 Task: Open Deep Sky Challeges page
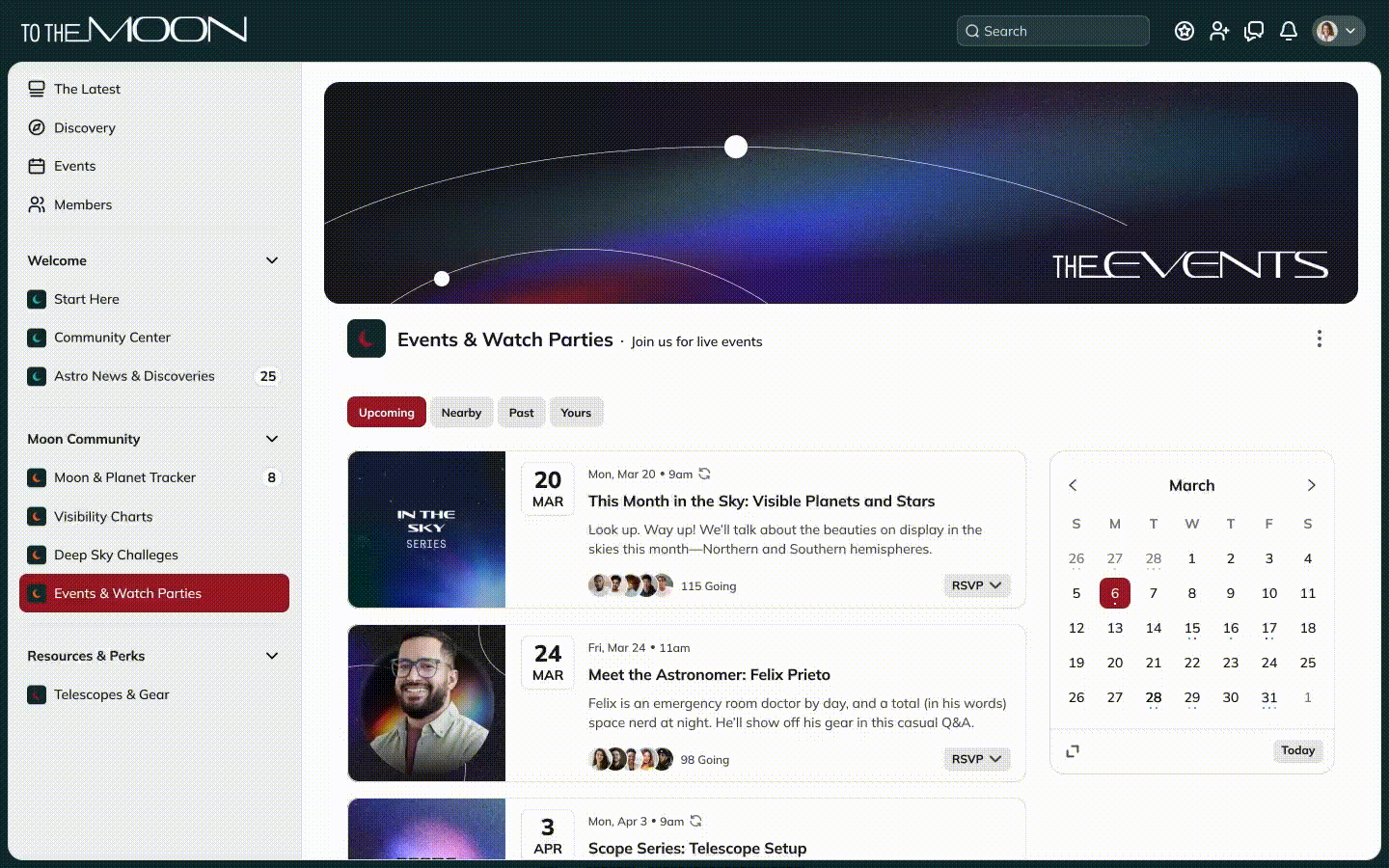[154, 555]
